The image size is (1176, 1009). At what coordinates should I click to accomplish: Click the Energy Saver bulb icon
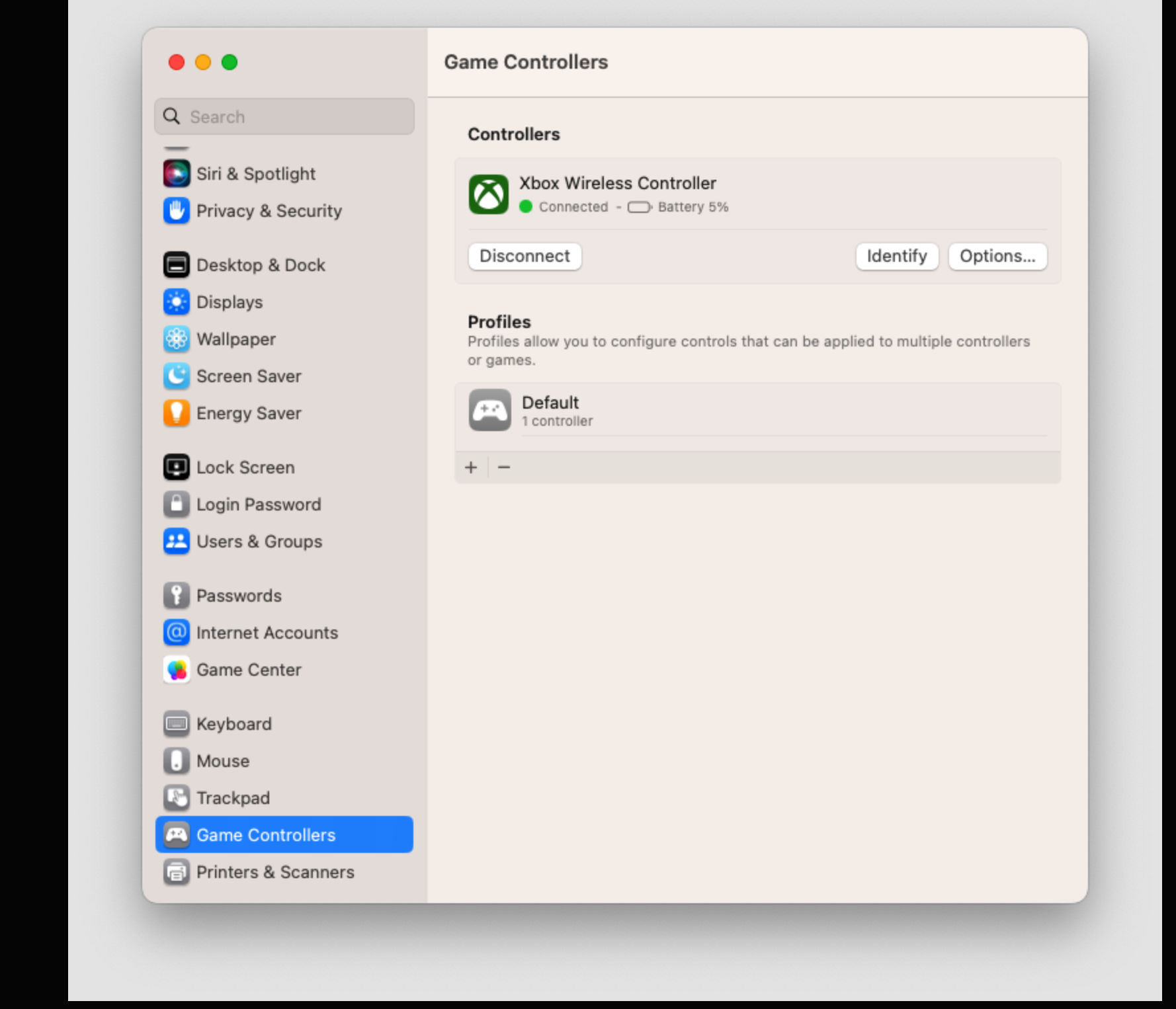pos(177,413)
